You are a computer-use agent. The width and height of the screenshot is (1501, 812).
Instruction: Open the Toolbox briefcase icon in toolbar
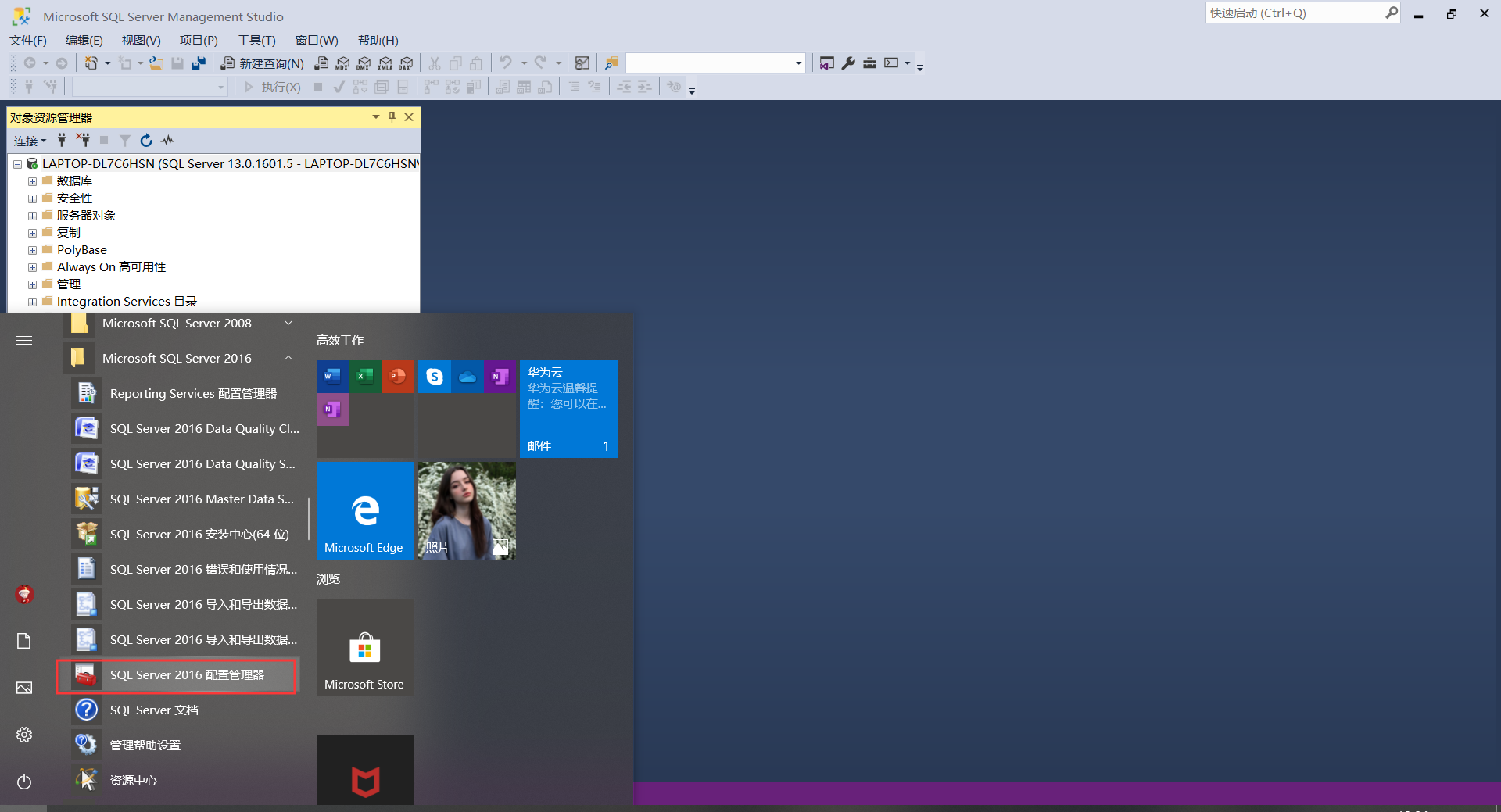click(869, 63)
